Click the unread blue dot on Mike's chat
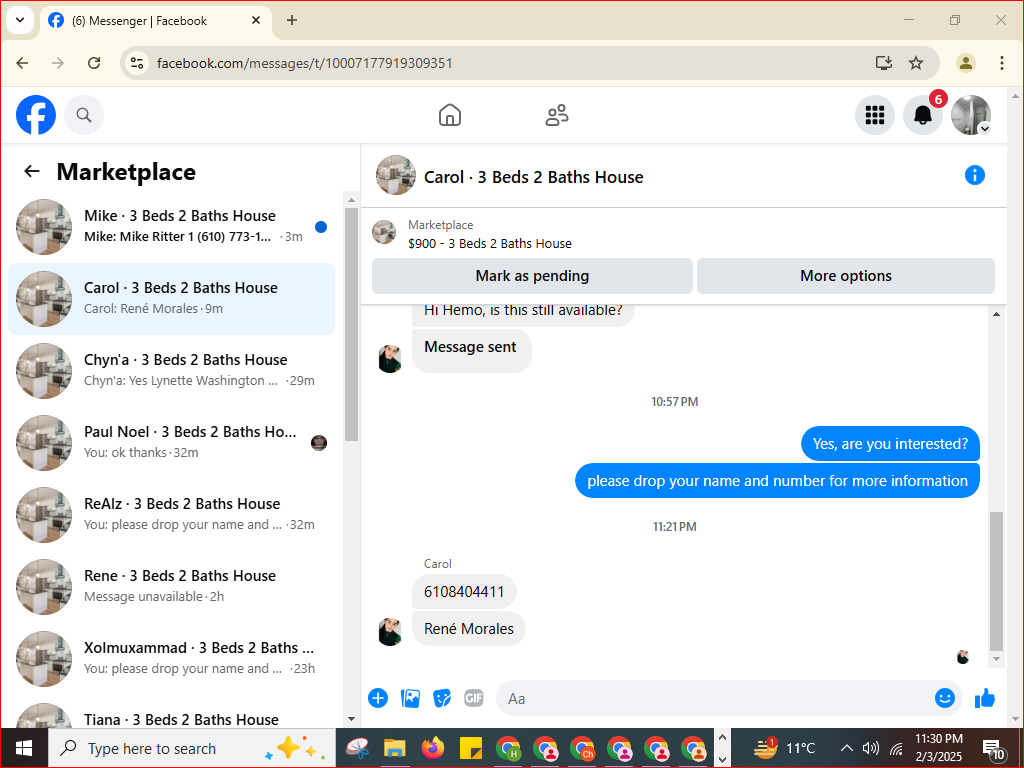Viewport: 1024px width, 768px height. click(321, 227)
